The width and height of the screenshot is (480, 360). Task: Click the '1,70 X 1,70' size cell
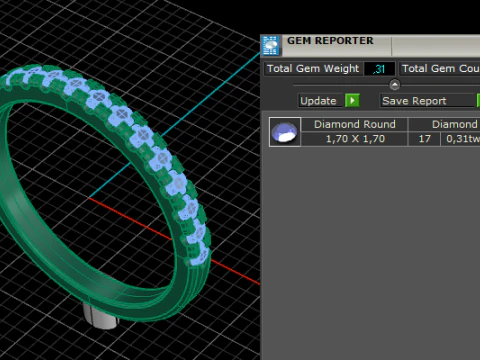(x=355, y=139)
